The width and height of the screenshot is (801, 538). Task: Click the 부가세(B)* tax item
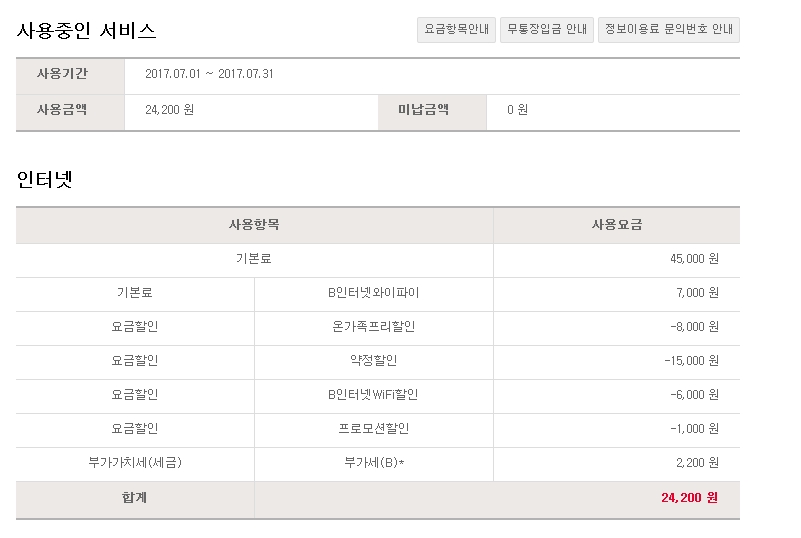tap(373, 463)
